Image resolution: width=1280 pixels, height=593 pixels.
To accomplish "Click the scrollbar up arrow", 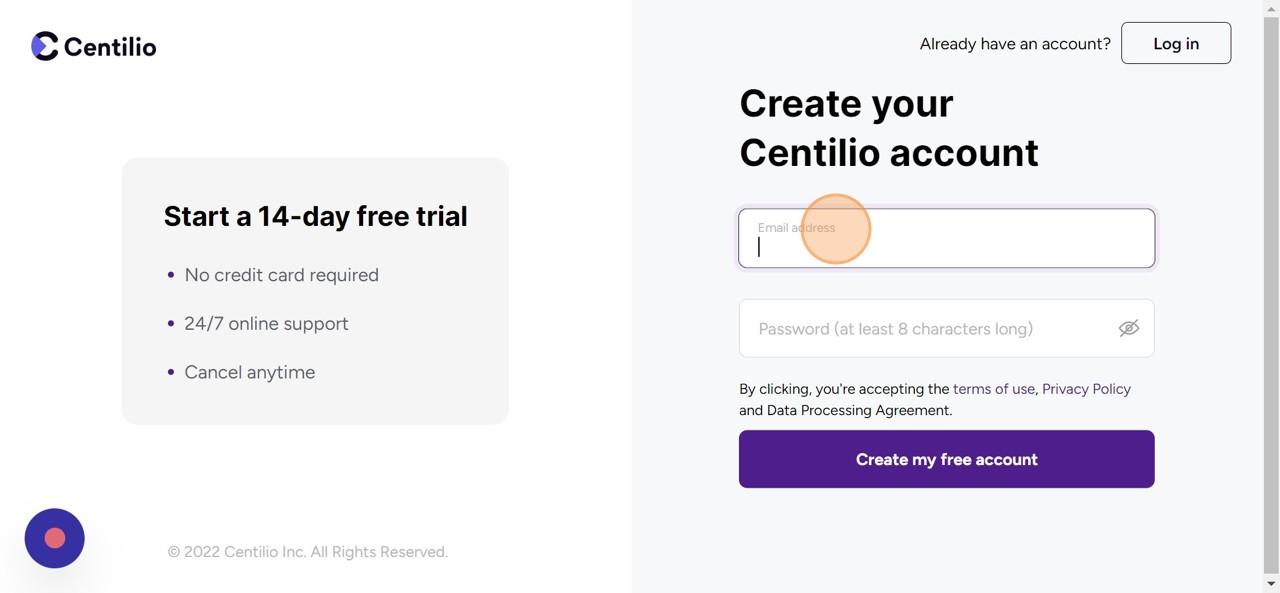I will tap(1271, 8).
